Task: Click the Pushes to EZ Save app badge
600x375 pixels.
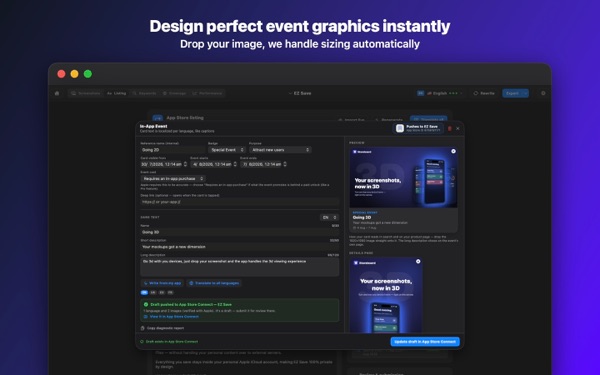Action: [419, 128]
